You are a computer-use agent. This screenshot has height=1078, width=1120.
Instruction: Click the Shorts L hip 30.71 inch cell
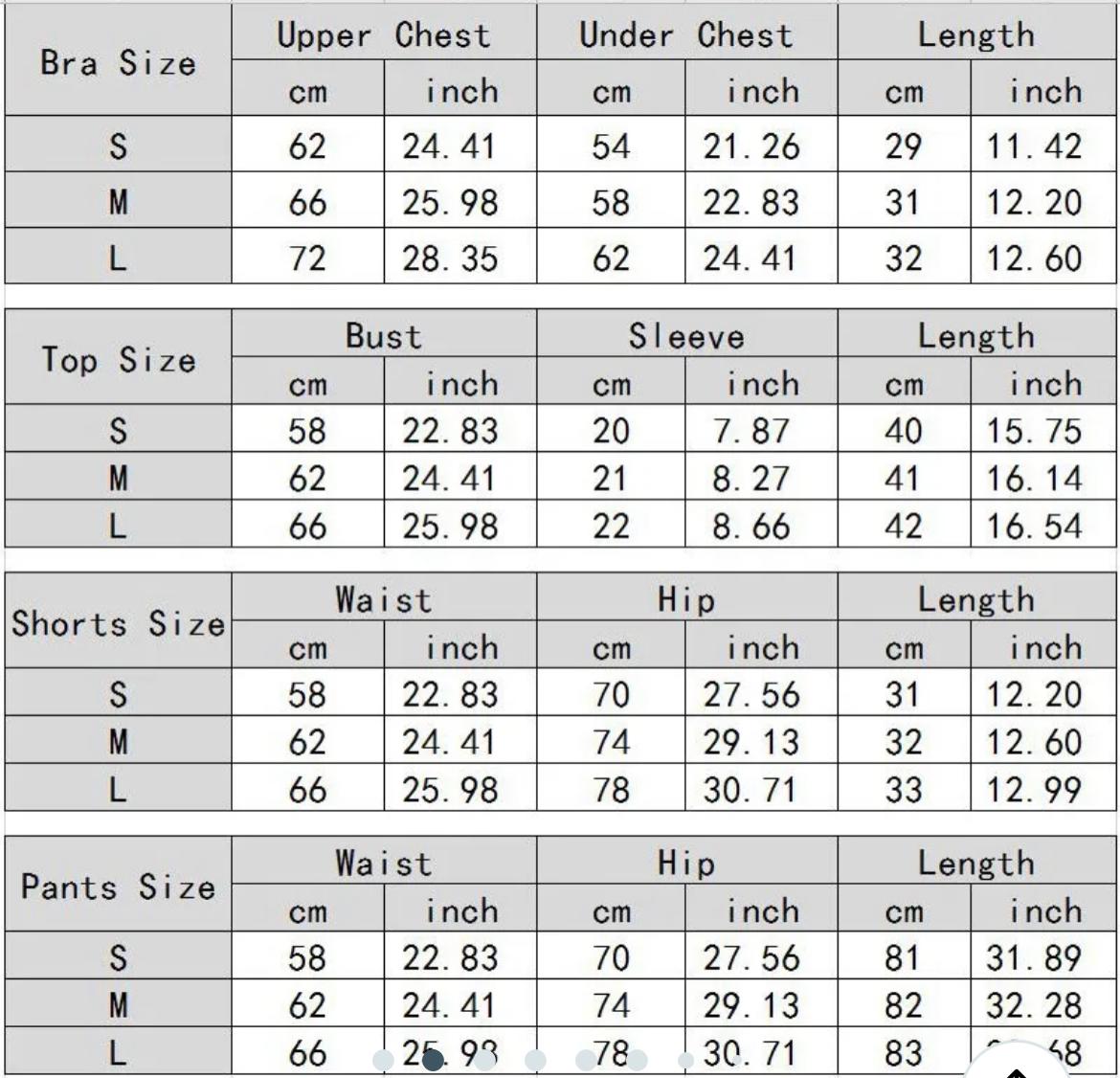[751, 790]
